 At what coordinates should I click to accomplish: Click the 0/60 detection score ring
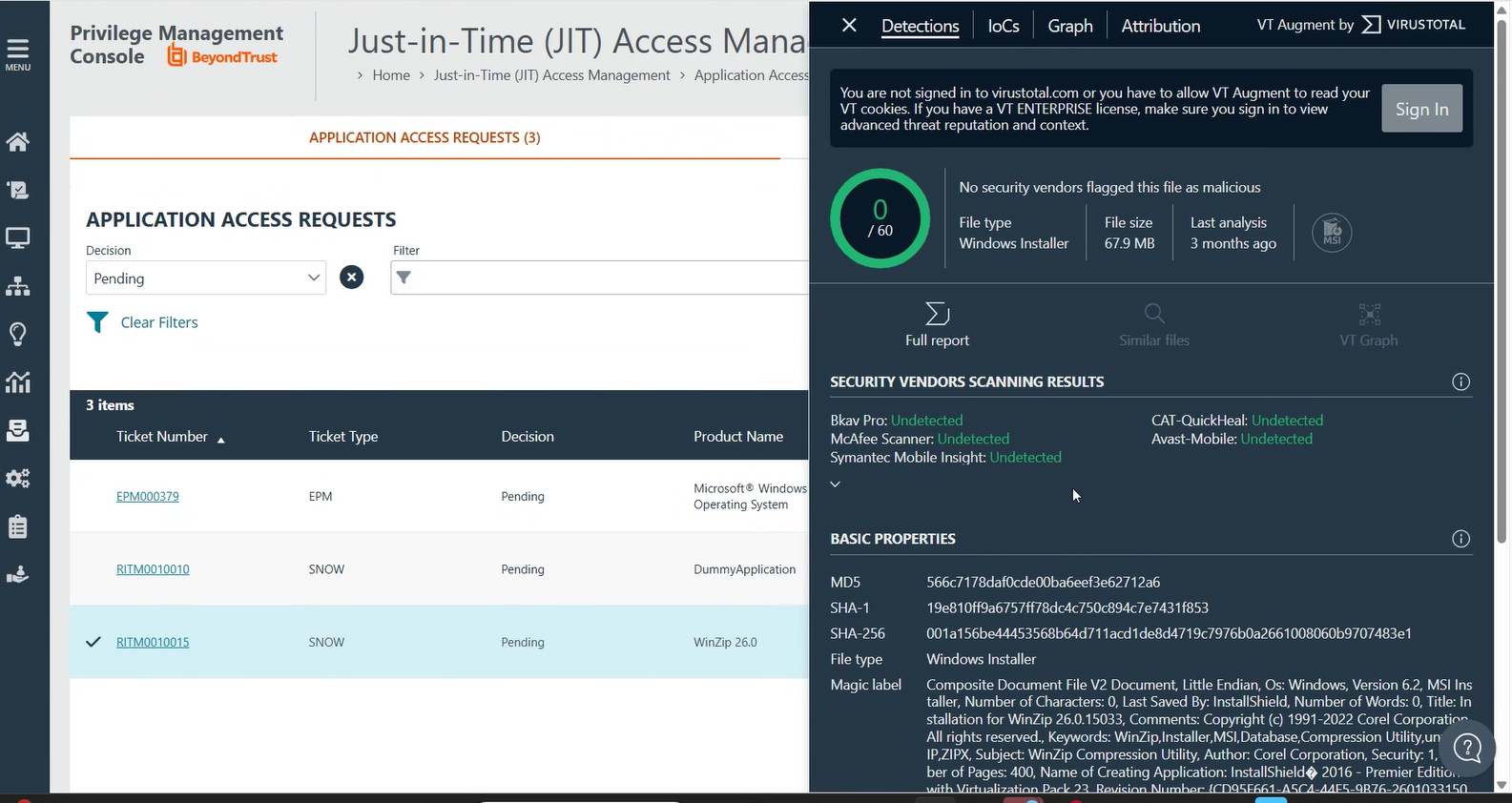pyautogui.click(x=880, y=218)
